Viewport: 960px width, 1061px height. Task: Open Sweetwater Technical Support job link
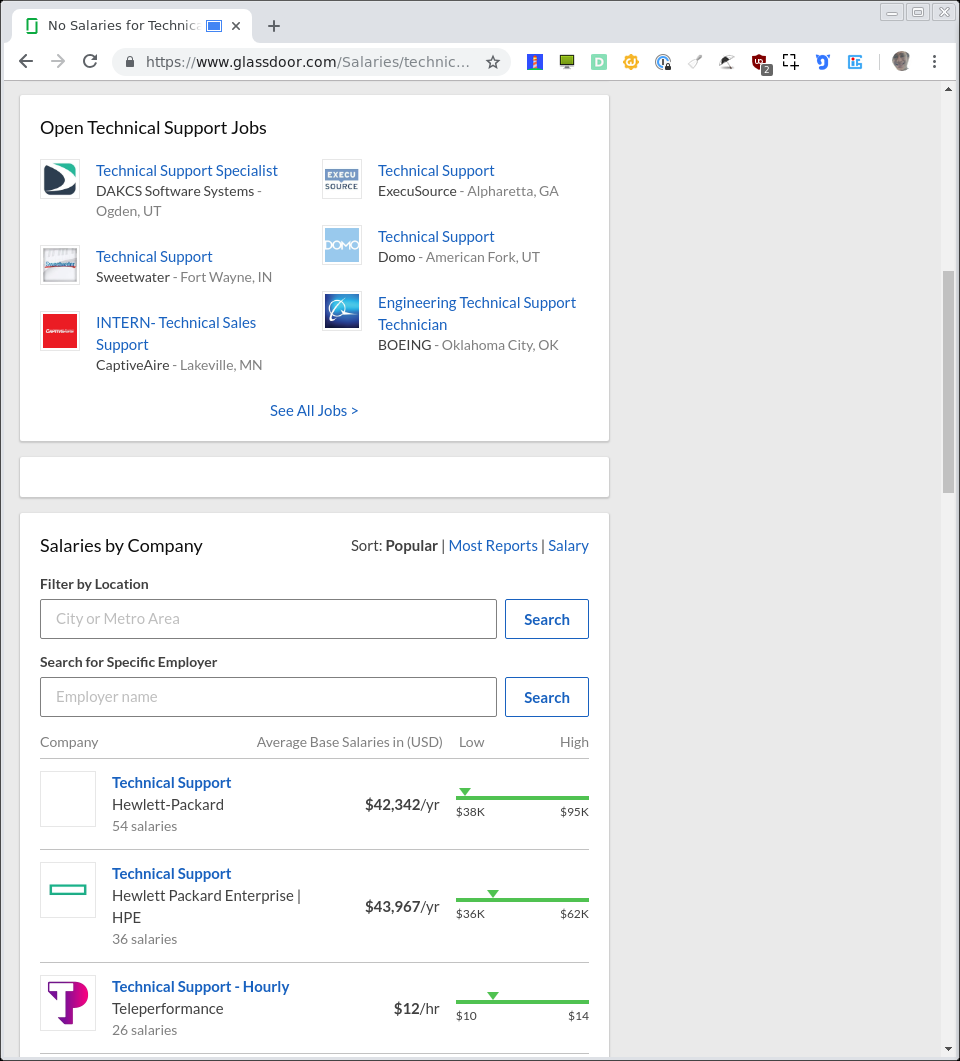point(154,256)
